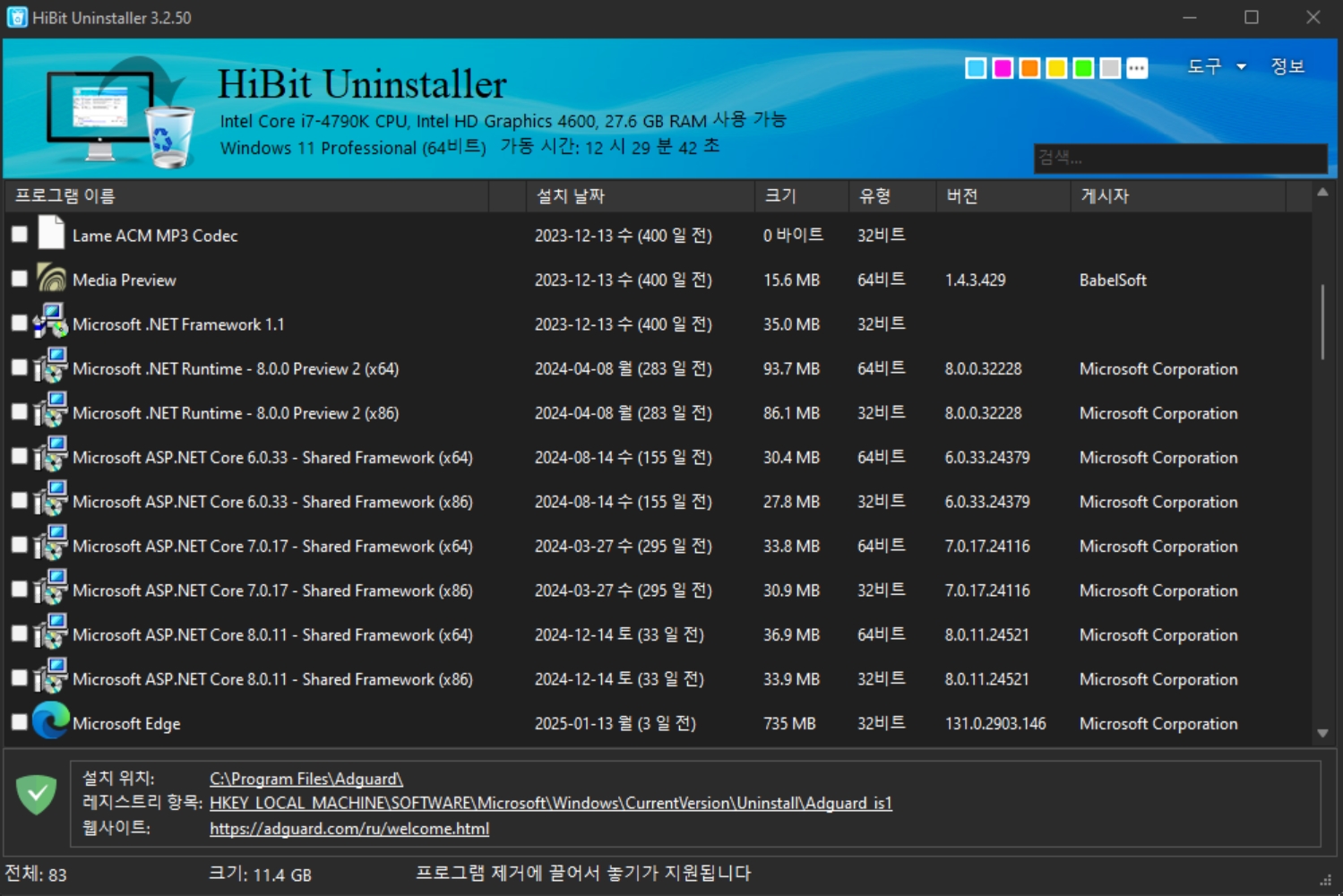Click the ASP.NET Core 7.0.17 (x64) icon
The width and height of the screenshot is (1343, 896).
click(51, 544)
